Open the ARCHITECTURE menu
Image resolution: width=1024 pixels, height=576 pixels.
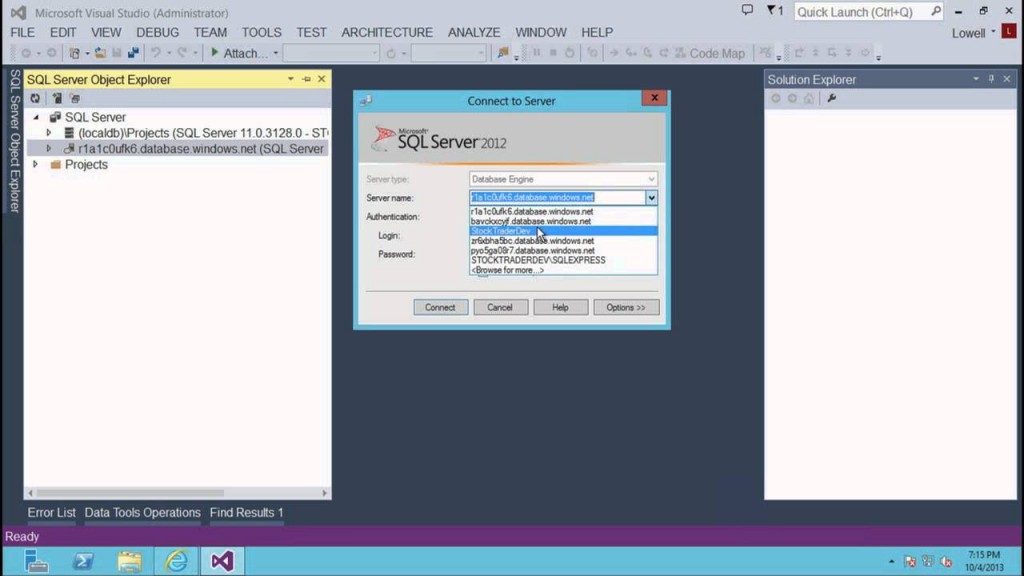pyautogui.click(x=387, y=32)
